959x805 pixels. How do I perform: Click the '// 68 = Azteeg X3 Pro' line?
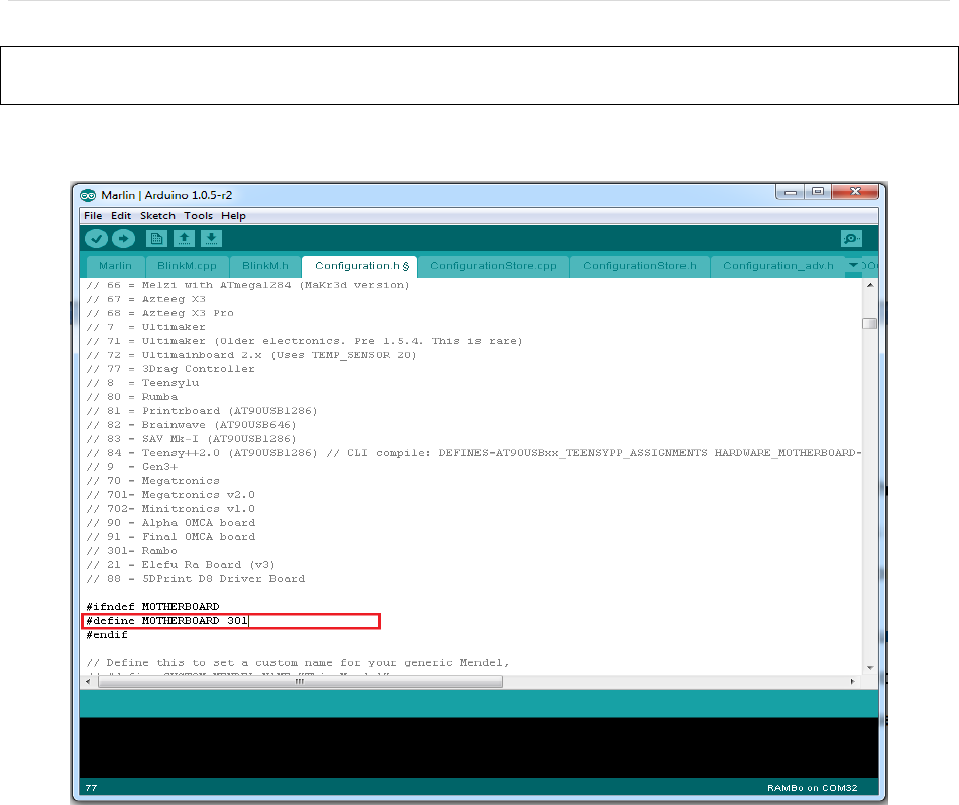(160, 313)
